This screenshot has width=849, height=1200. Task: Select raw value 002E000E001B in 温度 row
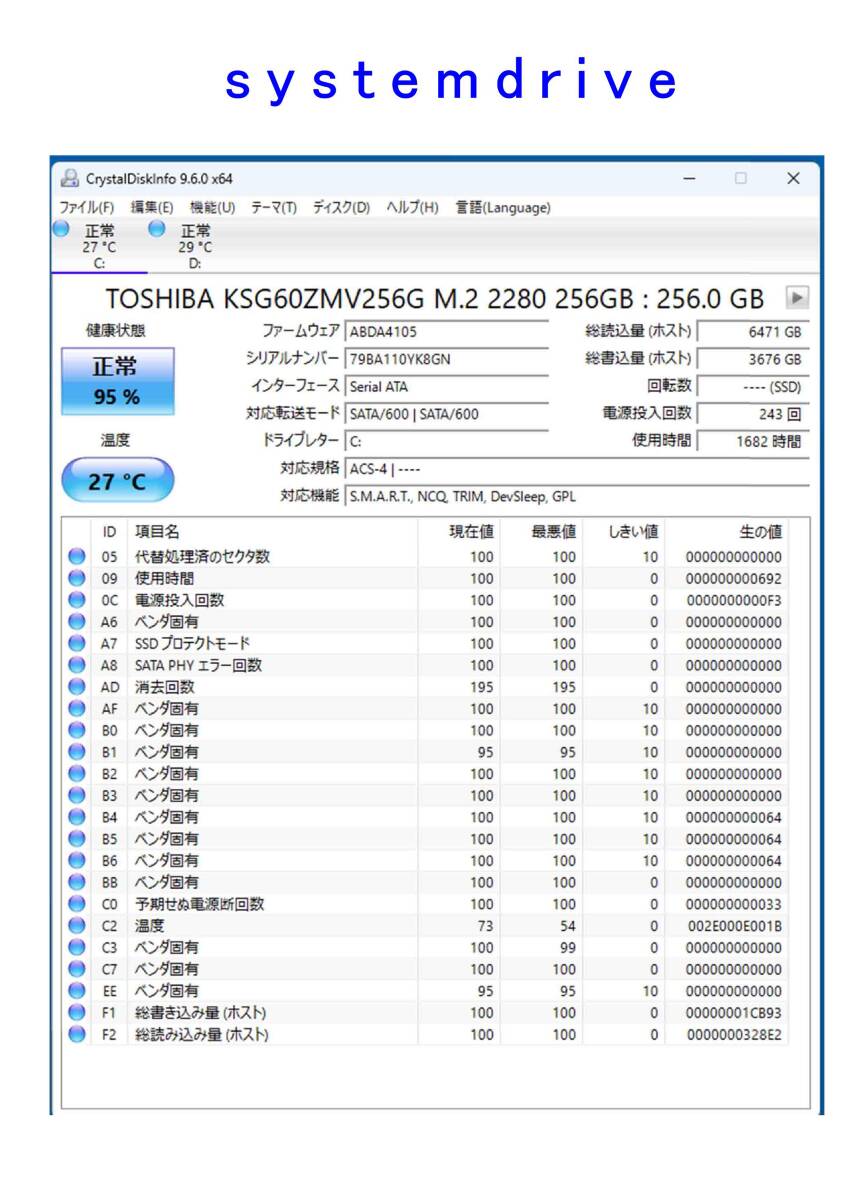point(734,926)
